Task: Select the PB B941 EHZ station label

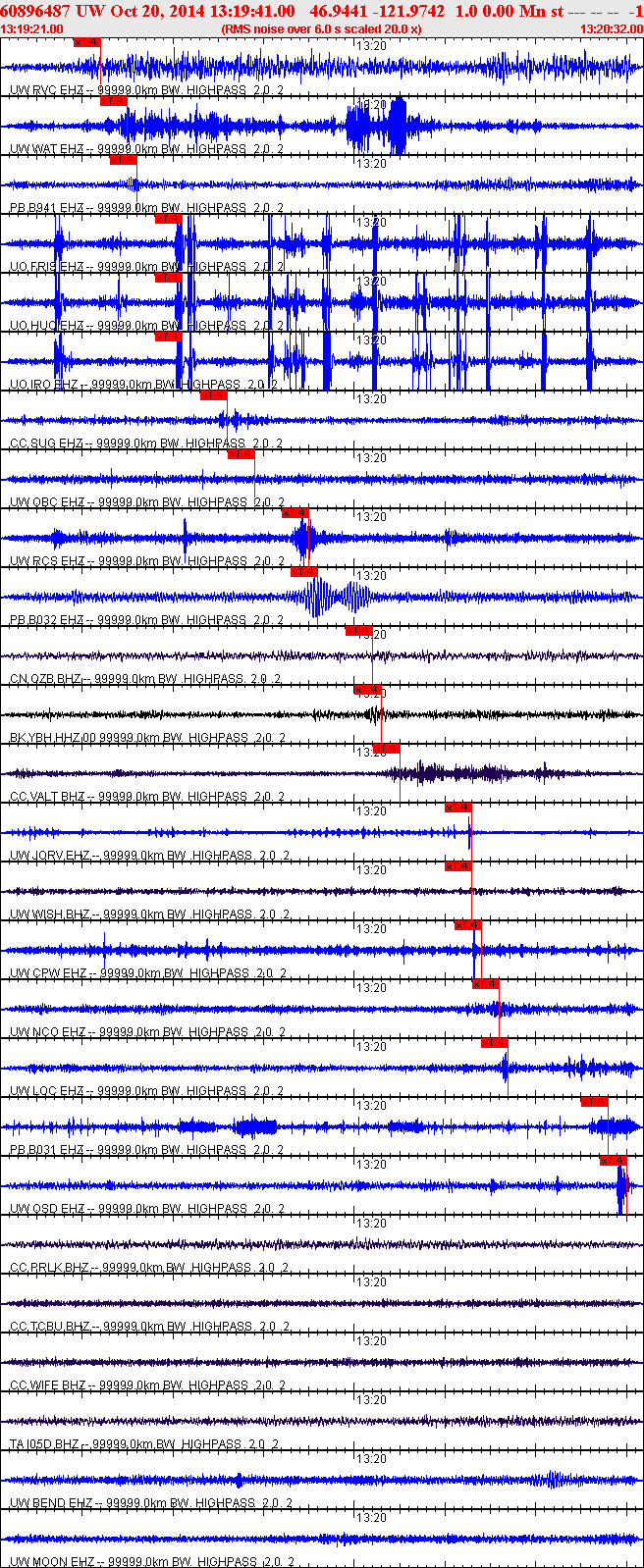Action: (147, 208)
